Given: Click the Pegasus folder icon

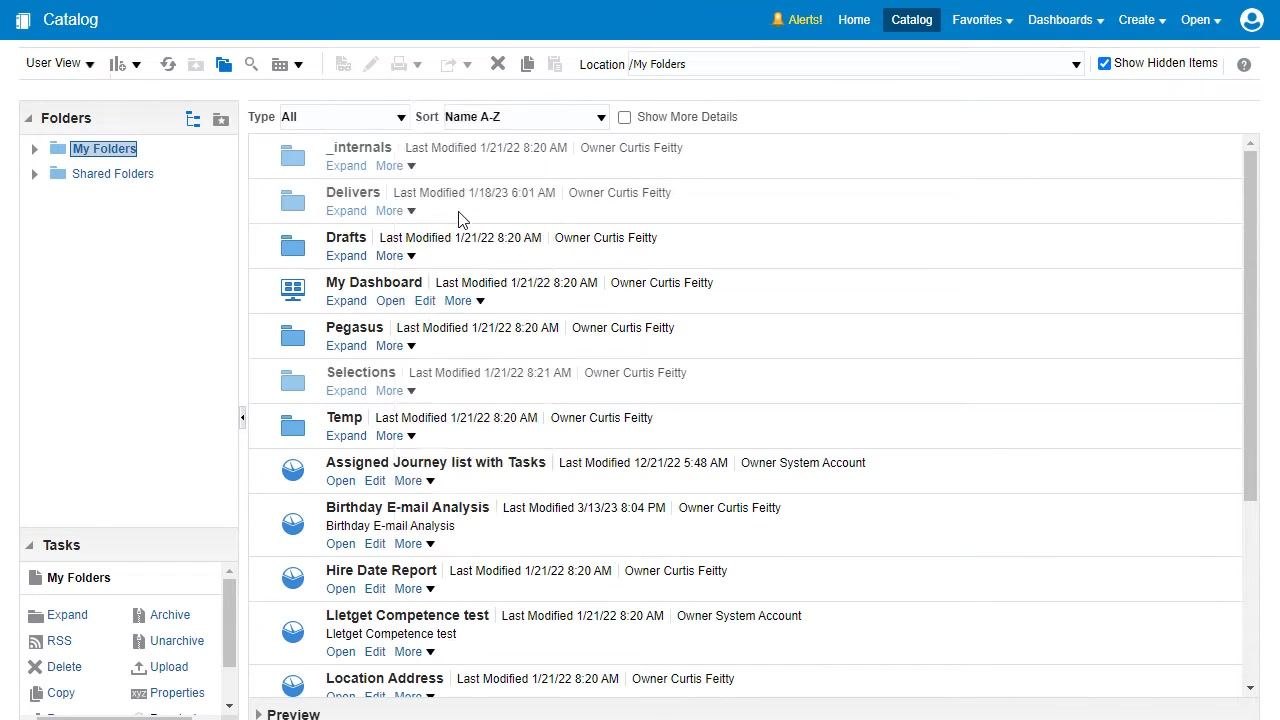Looking at the screenshot, I should click(x=293, y=336).
